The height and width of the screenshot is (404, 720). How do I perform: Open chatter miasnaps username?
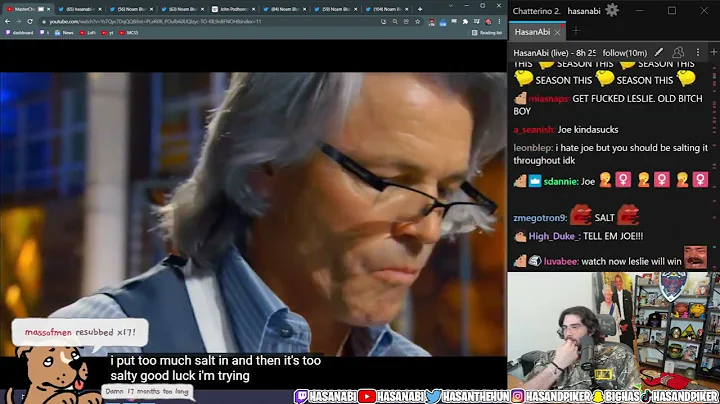548,98
